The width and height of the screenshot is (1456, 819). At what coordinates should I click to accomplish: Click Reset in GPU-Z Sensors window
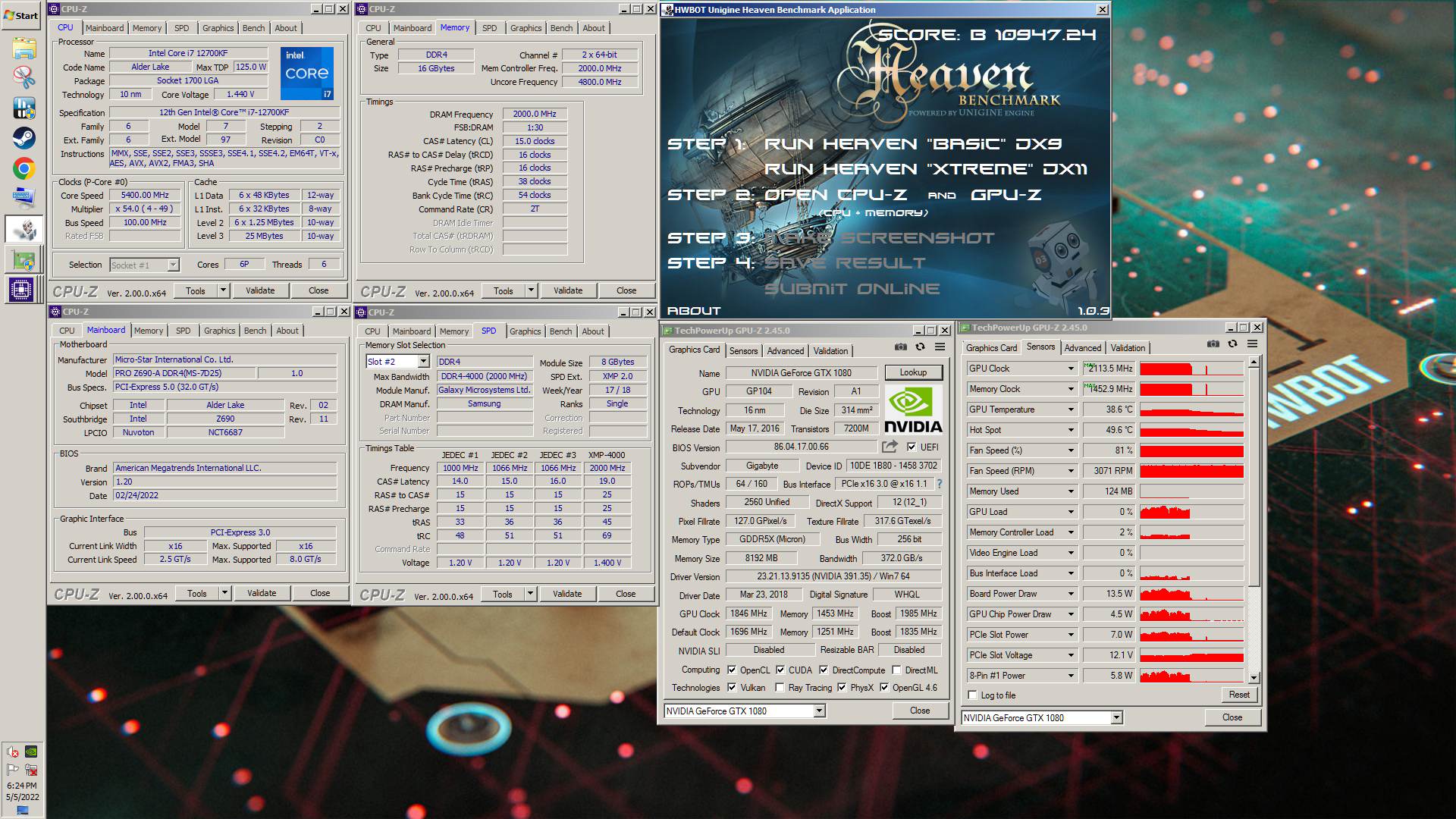[x=1239, y=695]
